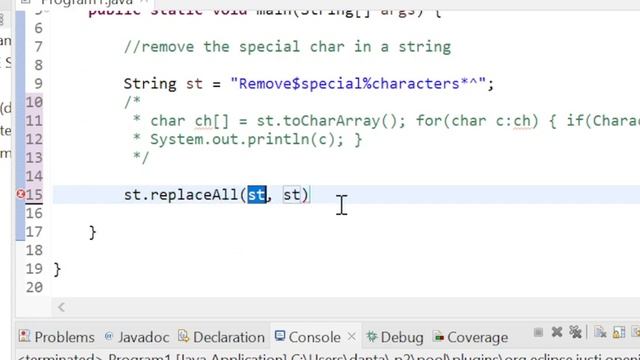The width and height of the screenshot is (640, 360).
Task: Click the Remove Launch single X icon
Action: coord(557,332)
